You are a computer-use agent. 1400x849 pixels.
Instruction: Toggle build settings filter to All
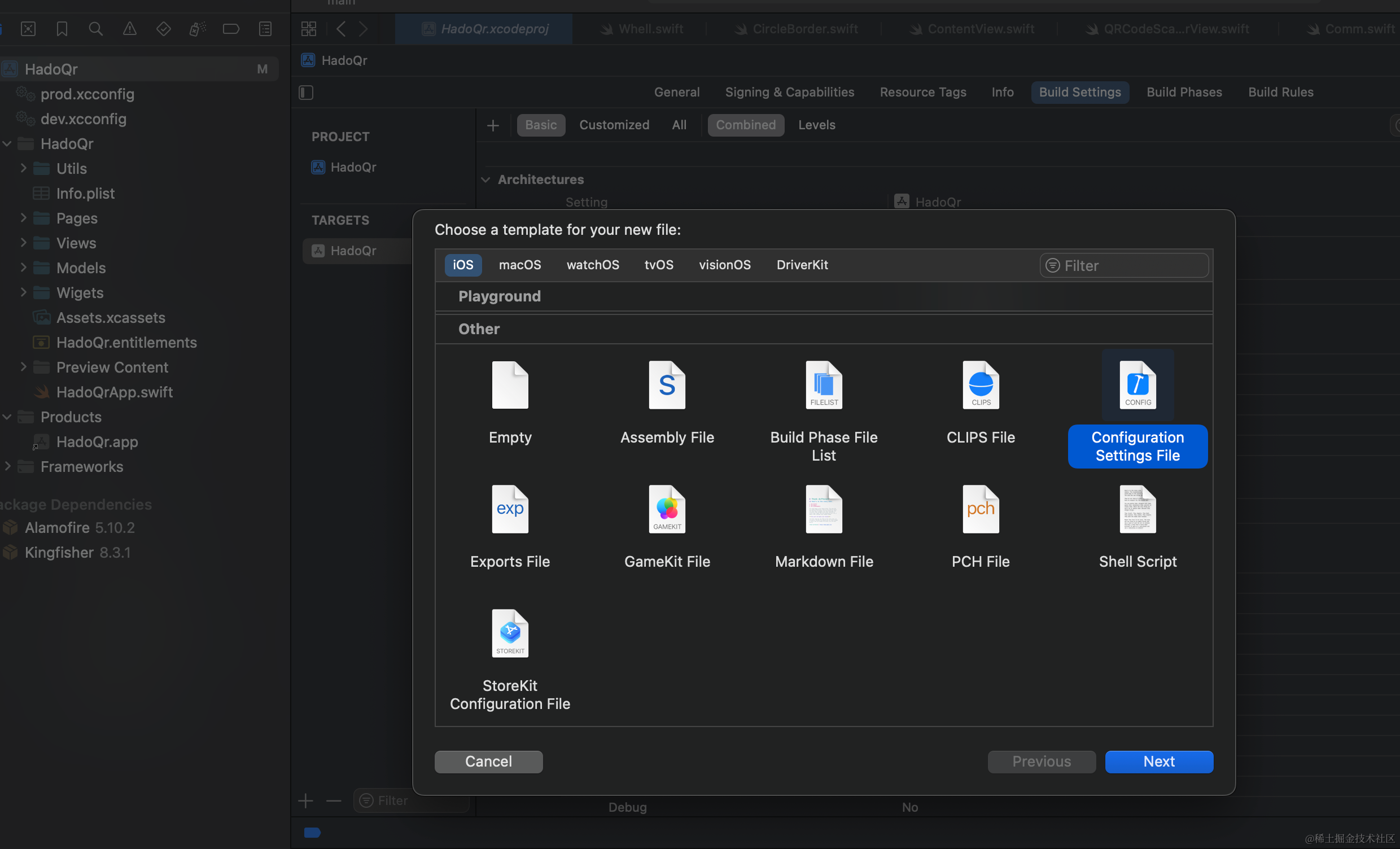[x=679, y=125]
